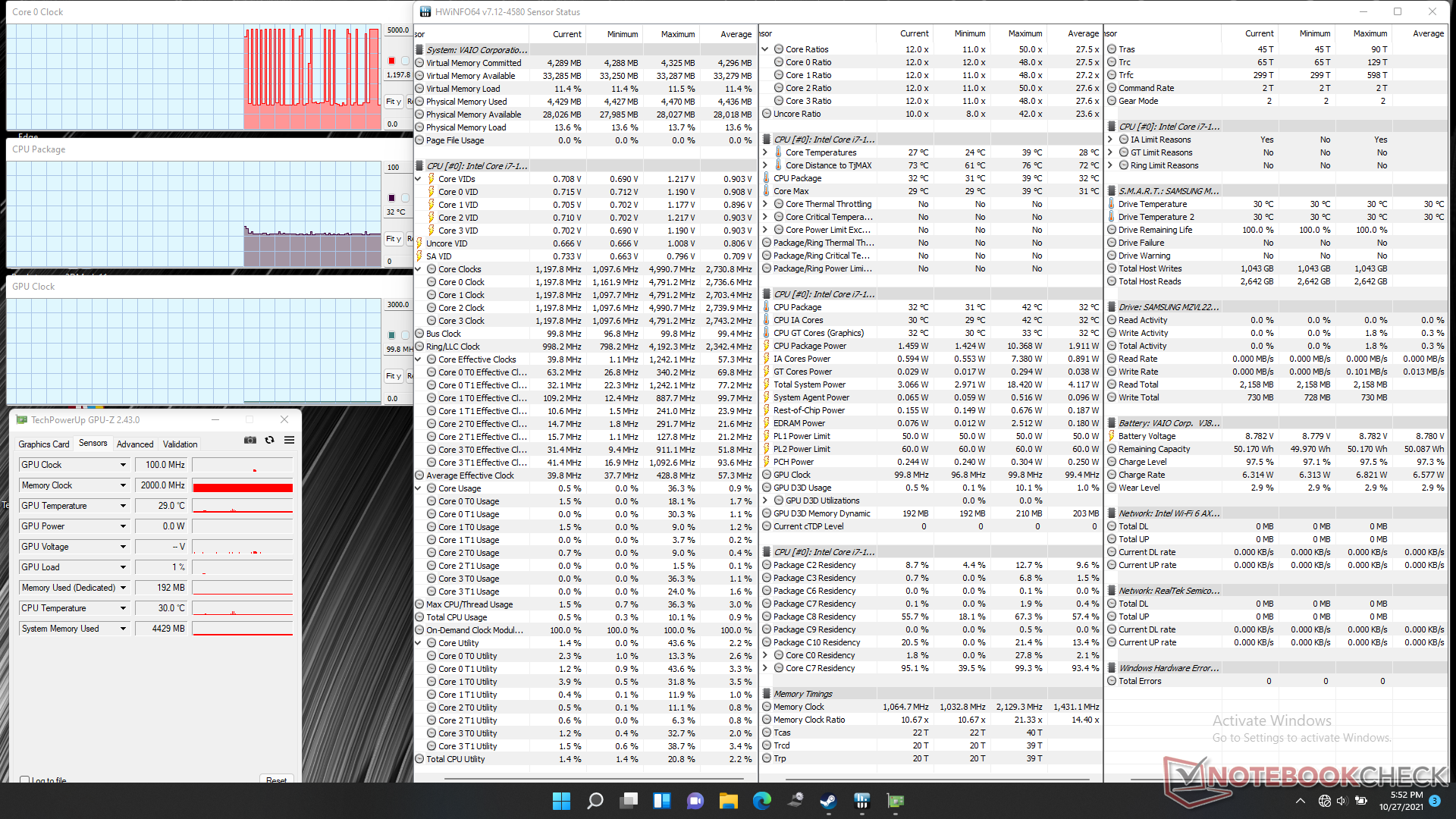Image resolution: width=1456 pixels, height=819 pixels.
Task: Click the Memory Timings section chip icon
Action: click(766, 694)
